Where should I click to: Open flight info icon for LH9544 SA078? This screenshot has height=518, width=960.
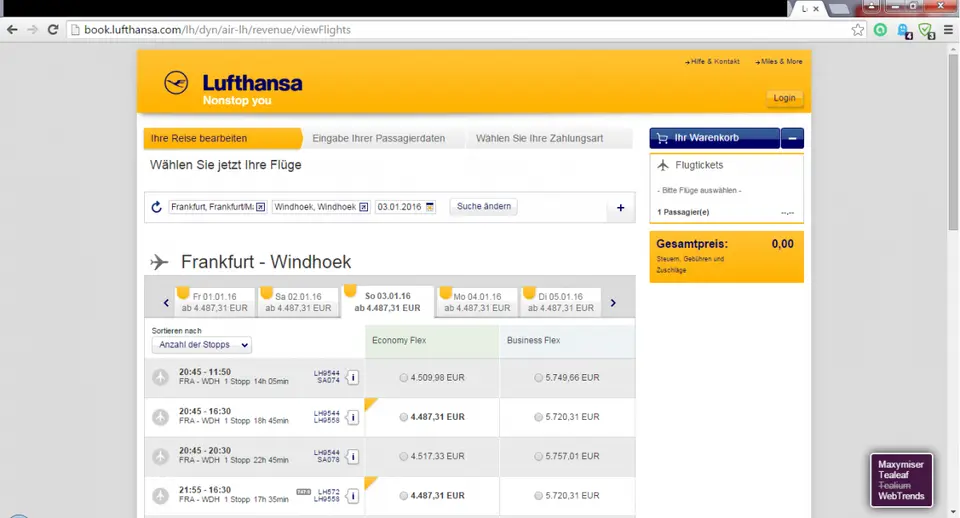(x=353, y=457)
